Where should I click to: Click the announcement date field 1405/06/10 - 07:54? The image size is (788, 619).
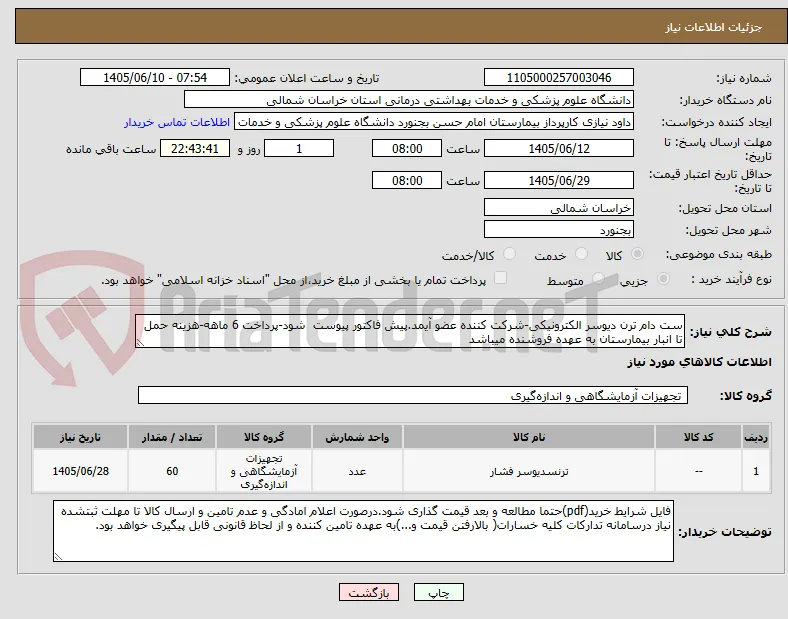pos(155,77)
